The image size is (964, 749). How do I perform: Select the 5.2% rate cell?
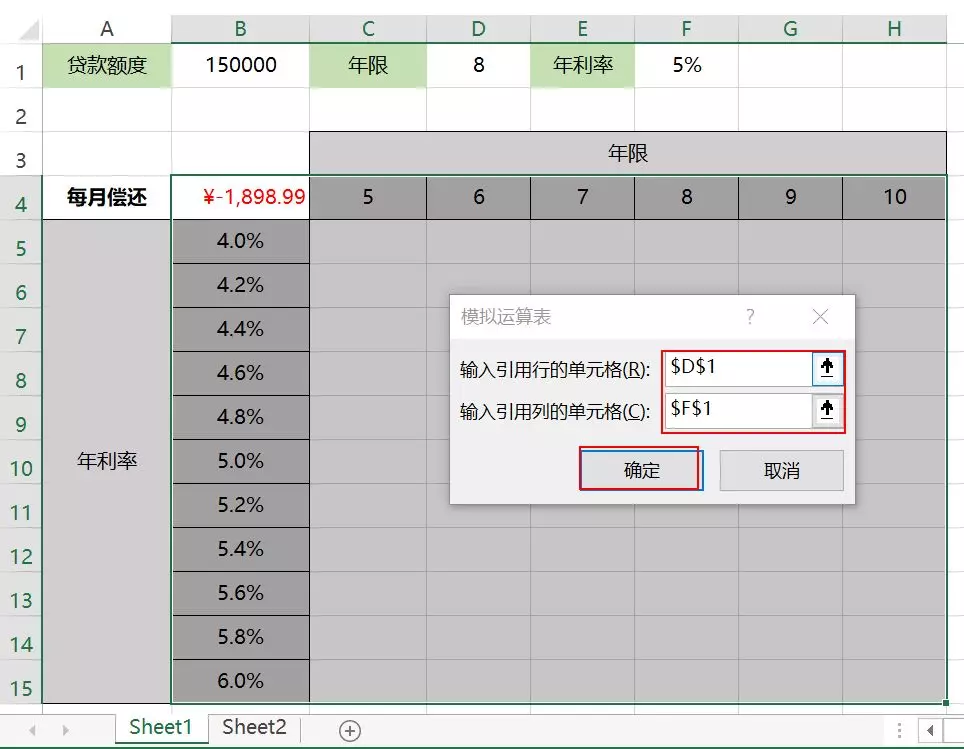point(240,505)
